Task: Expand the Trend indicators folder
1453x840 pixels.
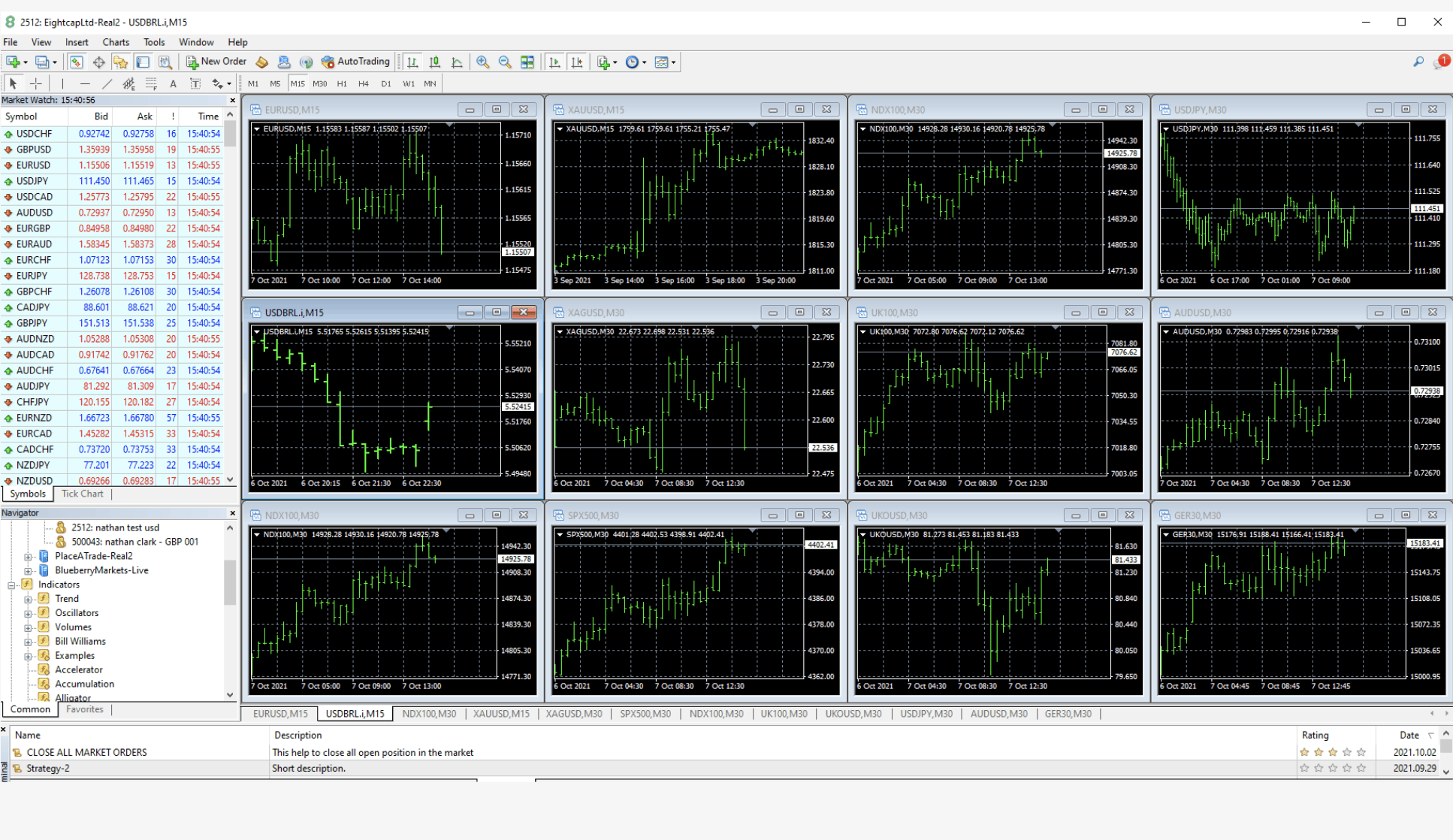Action: click(28, 599)
